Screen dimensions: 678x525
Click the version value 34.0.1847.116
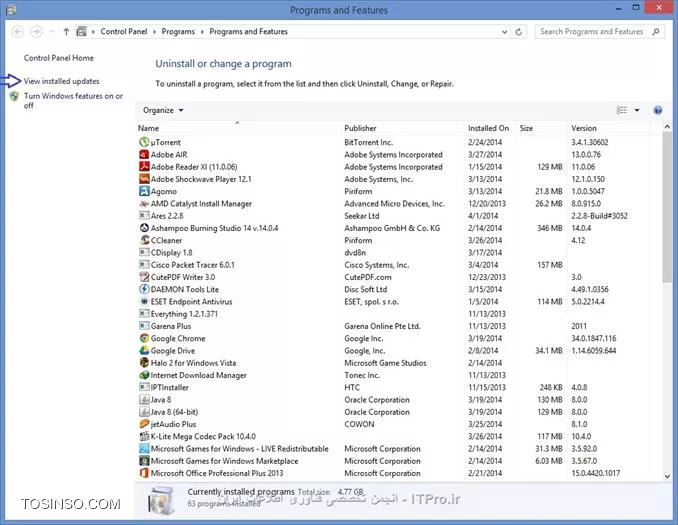[594, 338]
